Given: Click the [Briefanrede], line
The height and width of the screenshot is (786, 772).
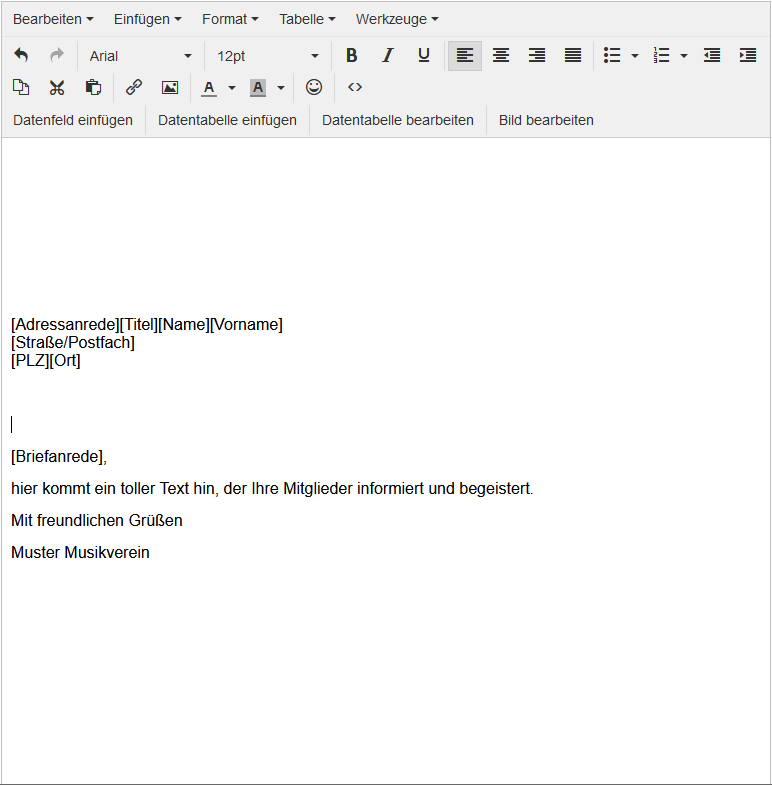Looking at the screenshot, I should 59,457.
